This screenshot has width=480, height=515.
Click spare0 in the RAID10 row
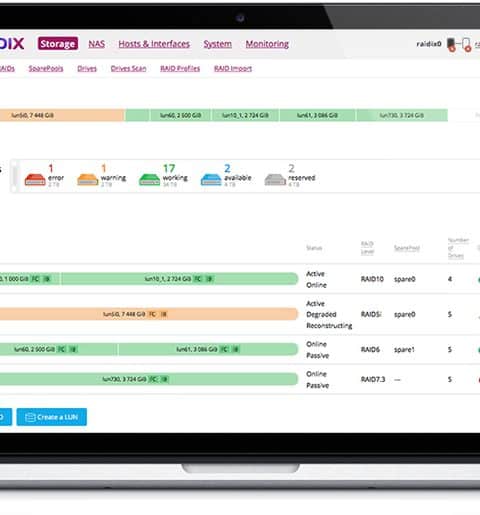point(405,279)
